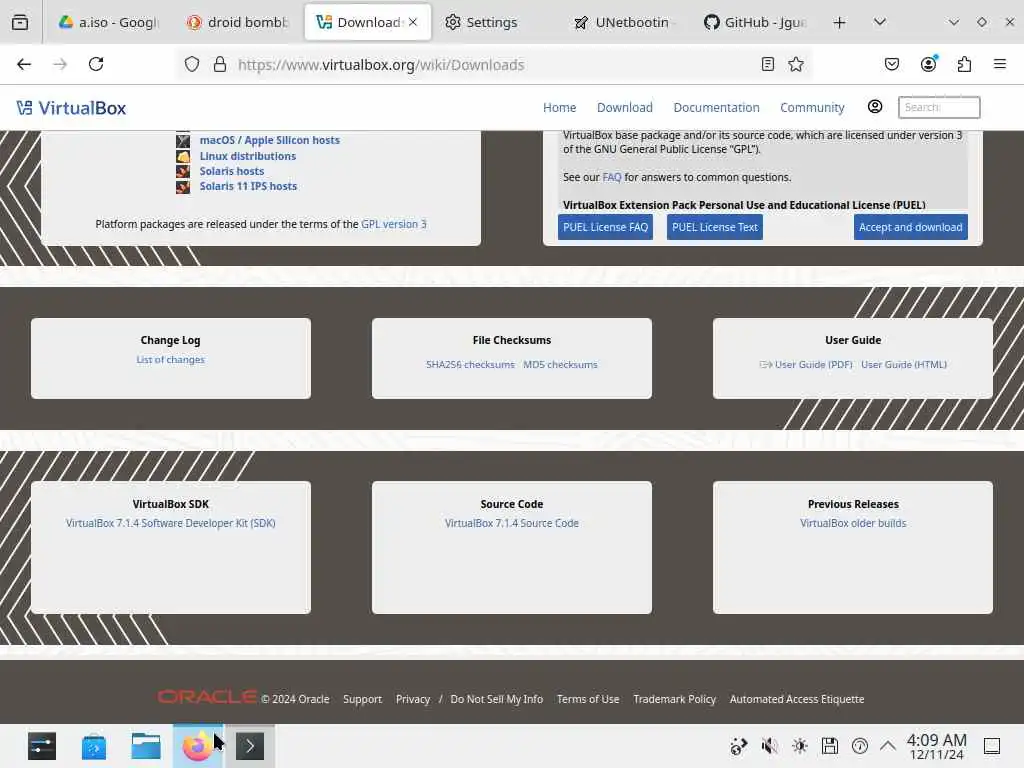Open User Guide (HTML) link
The image size is (1024, 768).
904,364
